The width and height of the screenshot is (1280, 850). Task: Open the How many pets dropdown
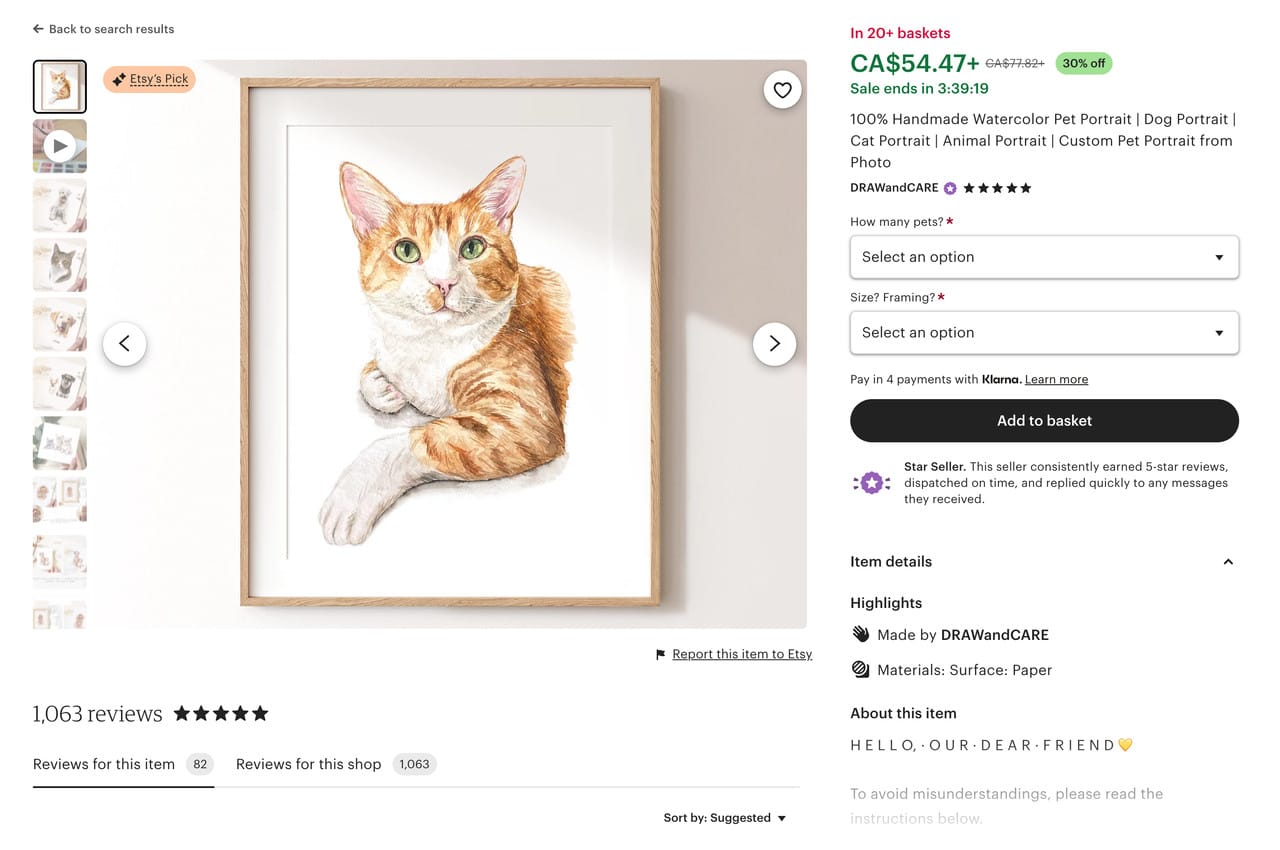[1044, 257]
